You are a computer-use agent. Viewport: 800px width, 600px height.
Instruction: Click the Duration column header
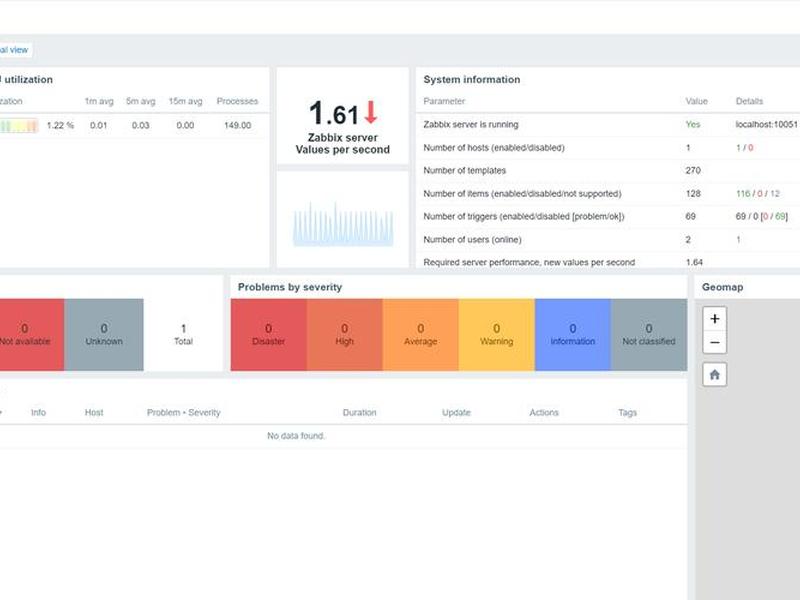coord(359,412)
